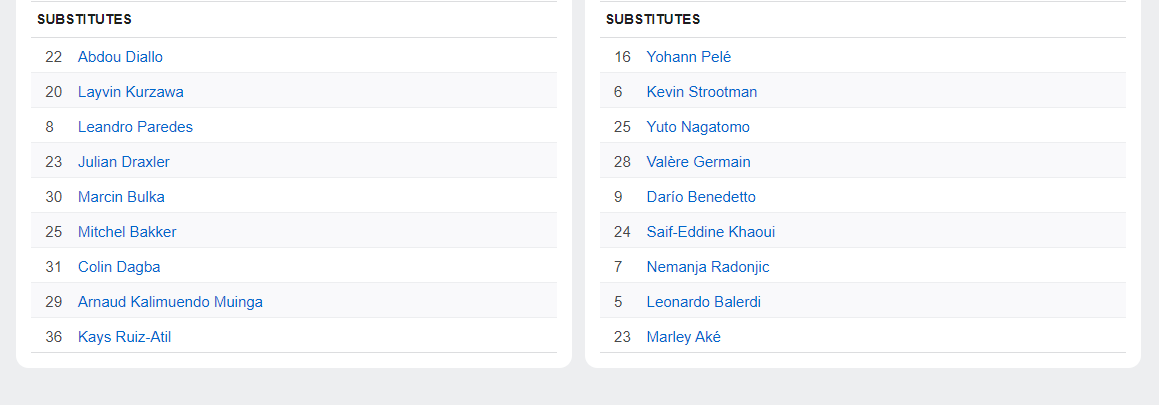Select Leandro Paredes from substitutes
Screen dimensions: 1159x405
pos(135,127)
